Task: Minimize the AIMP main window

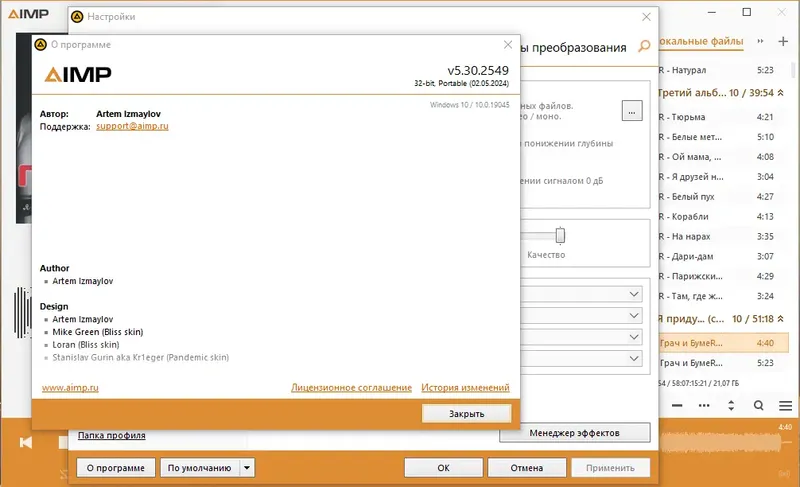Action: (712, 12)
